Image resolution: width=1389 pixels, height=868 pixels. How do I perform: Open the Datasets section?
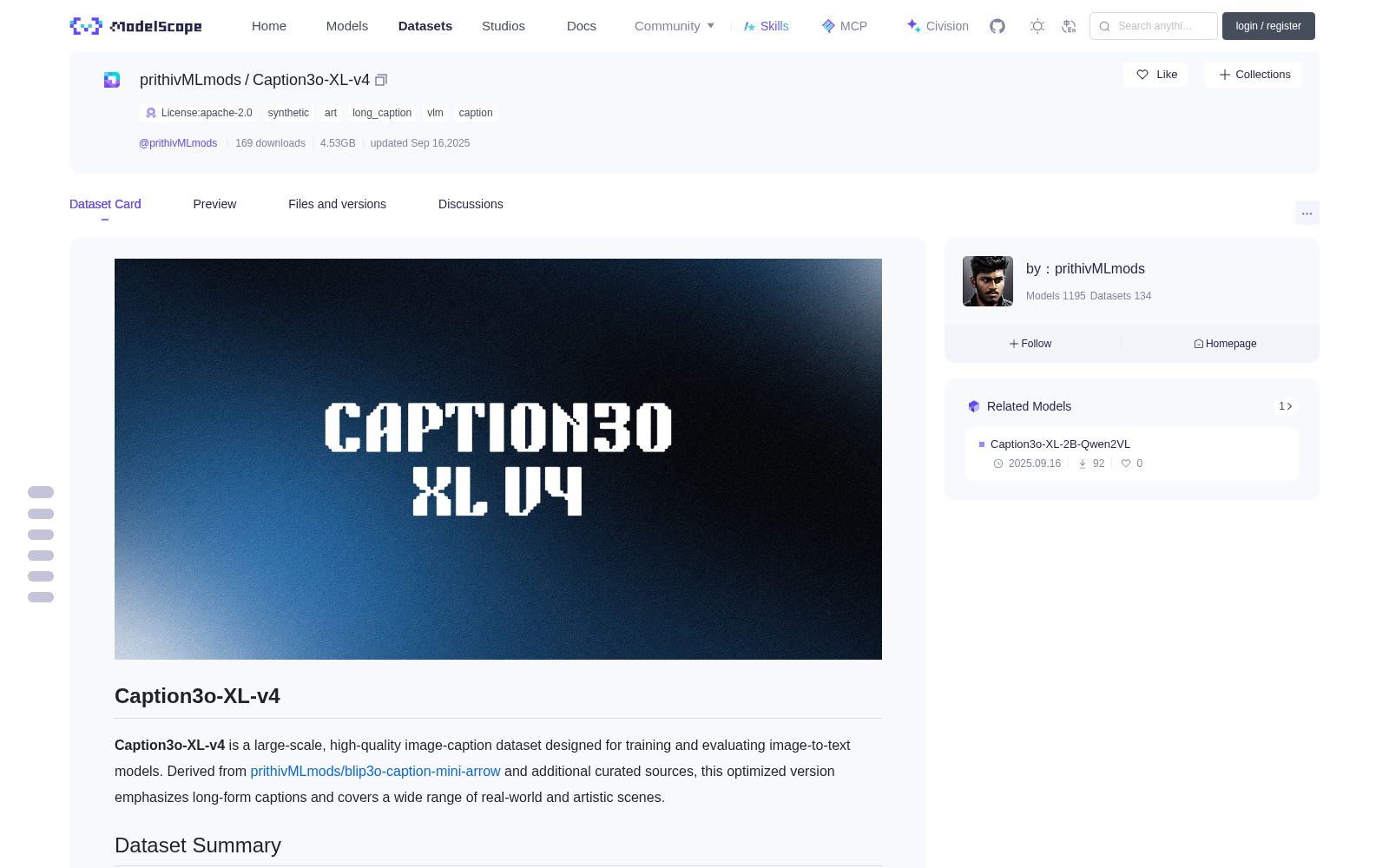(425, 26)
